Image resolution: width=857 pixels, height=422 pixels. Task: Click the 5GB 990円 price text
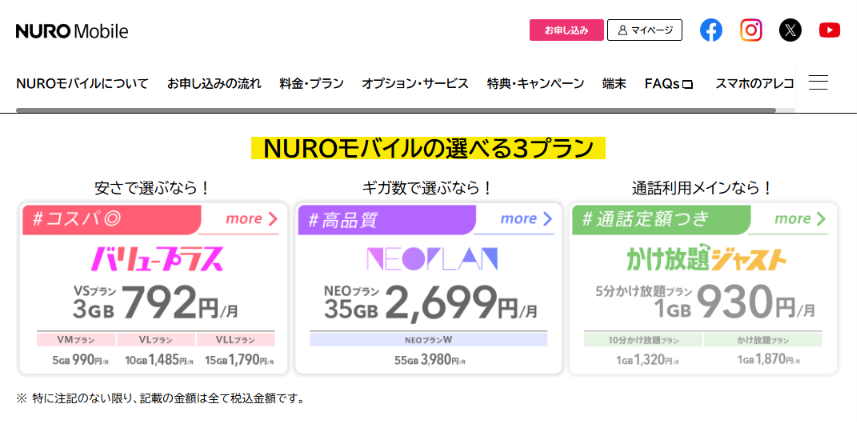[80, 360]
